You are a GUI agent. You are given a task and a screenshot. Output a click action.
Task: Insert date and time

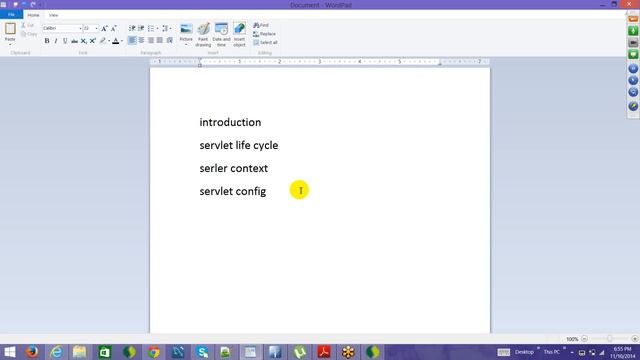point(221,34)
